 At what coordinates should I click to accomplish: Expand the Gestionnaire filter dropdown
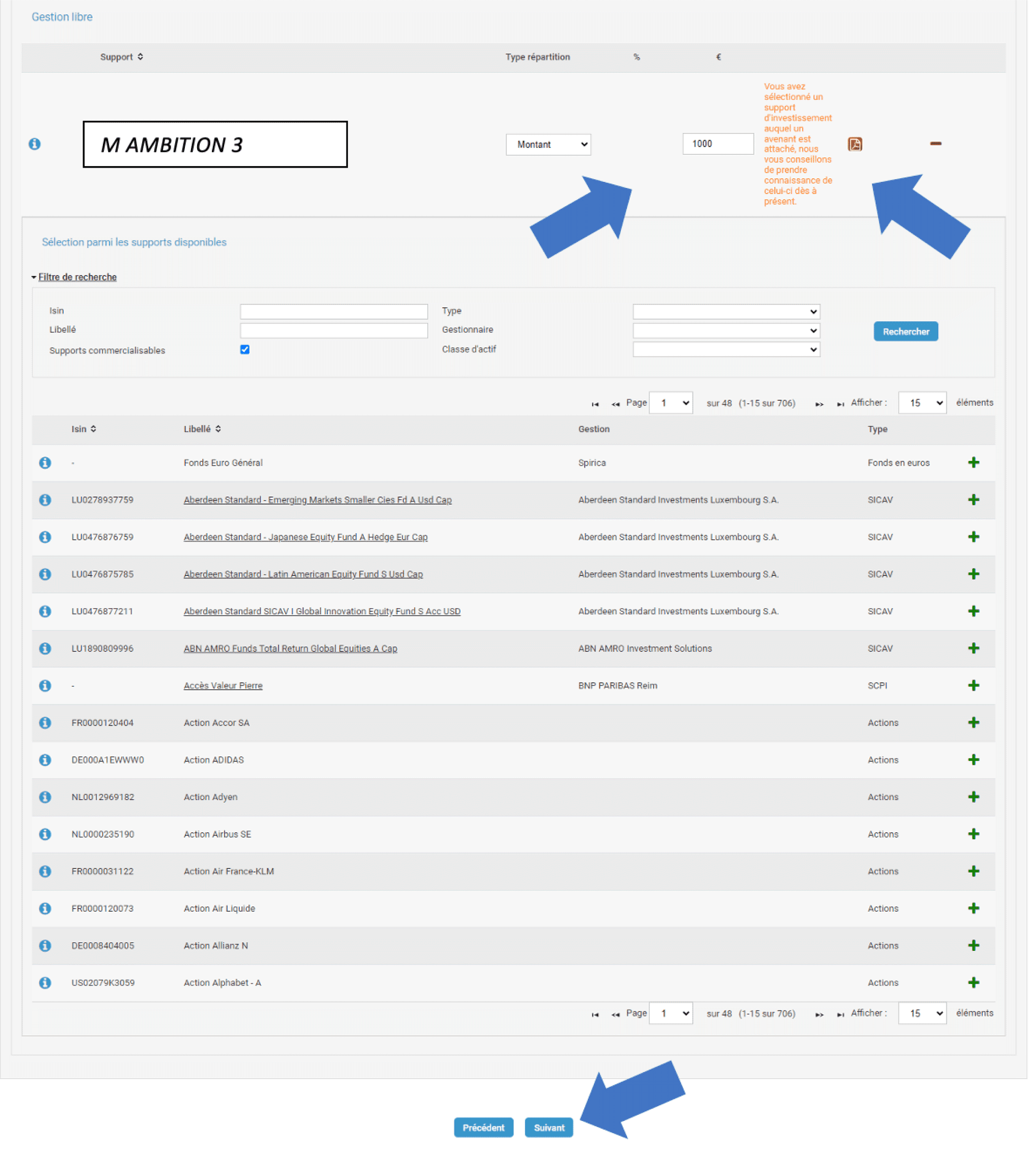tap(726, 330)
